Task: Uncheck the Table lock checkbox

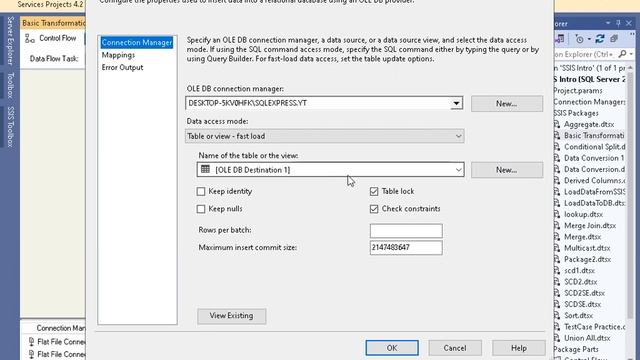Action: [x=374, y=191]
